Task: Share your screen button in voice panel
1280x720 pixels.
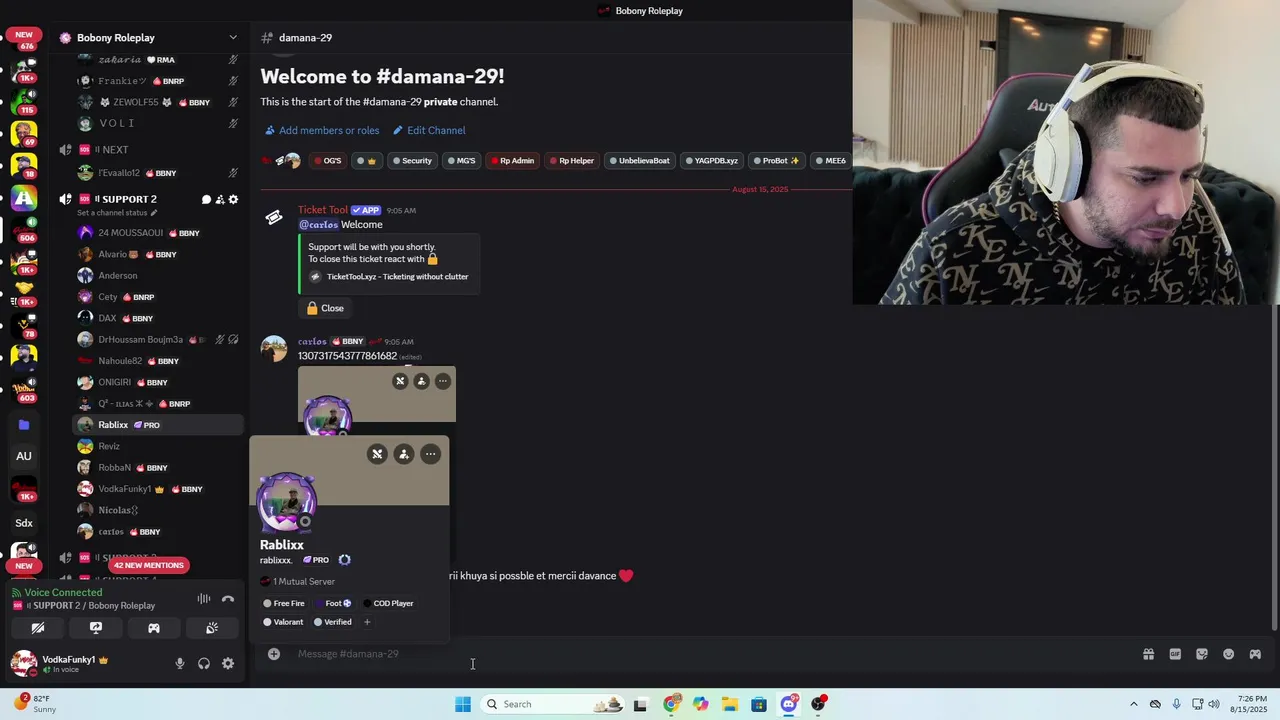Action: coord(96,628)
